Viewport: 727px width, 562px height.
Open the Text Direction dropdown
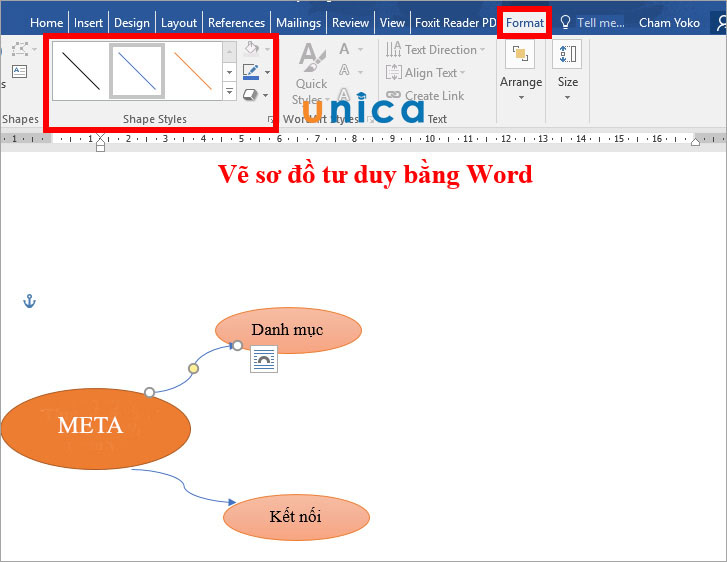pos(435,49)
